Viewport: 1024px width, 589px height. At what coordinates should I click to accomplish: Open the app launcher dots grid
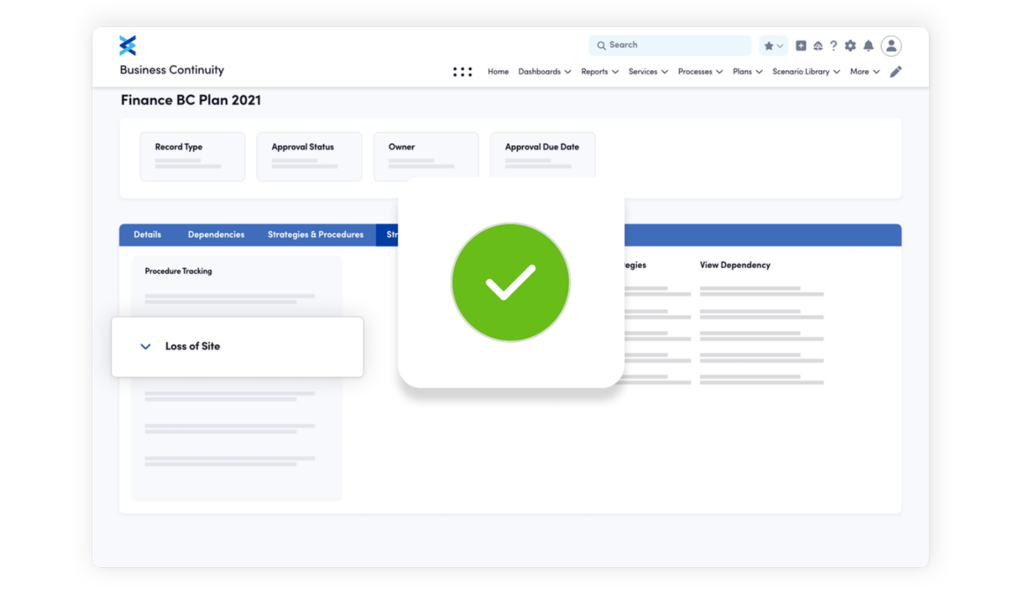(x=462, y=72)
